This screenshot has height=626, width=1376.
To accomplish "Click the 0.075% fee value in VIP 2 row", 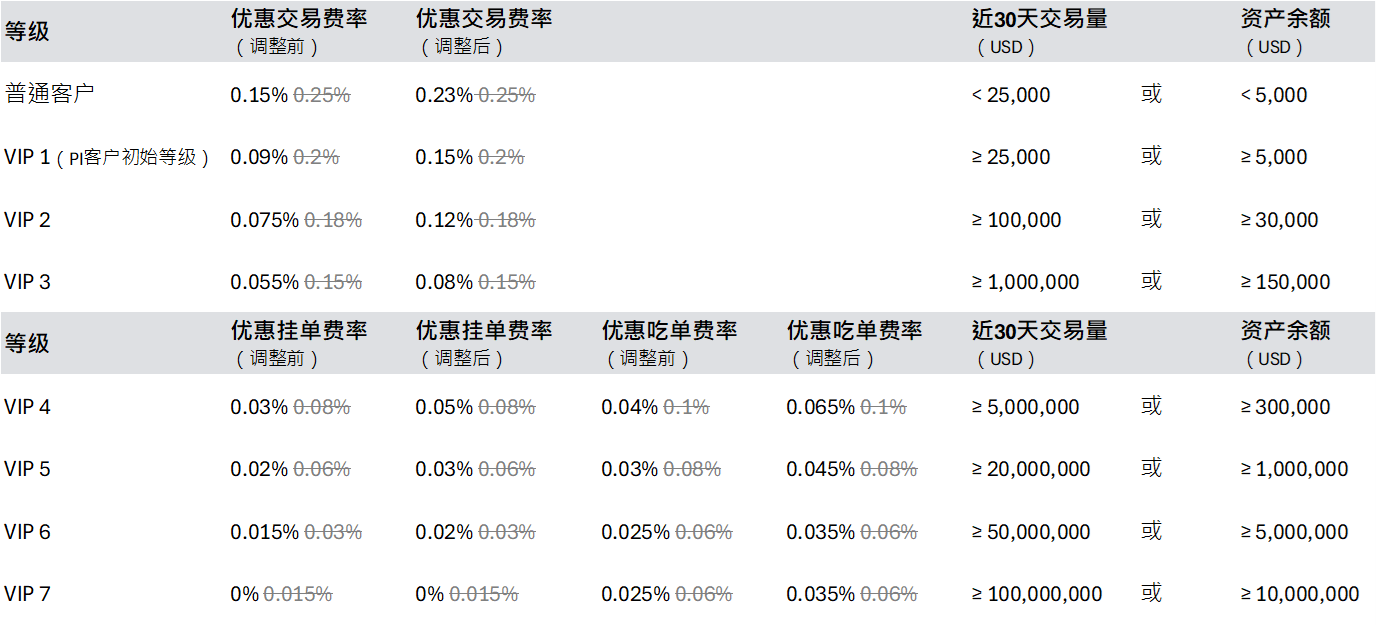I will (x=264, y=220).
